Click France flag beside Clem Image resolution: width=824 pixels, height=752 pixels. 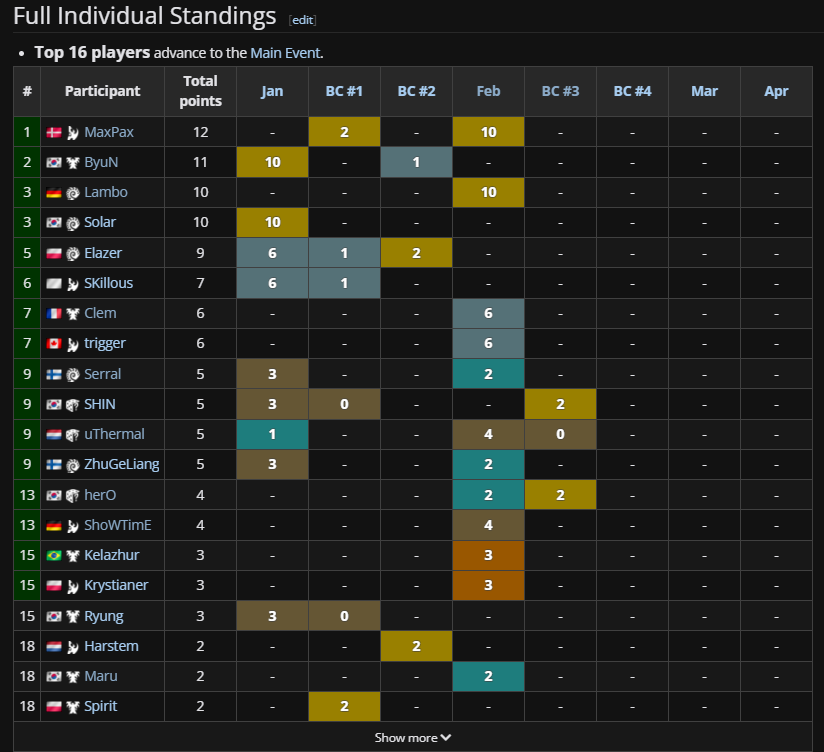tap(54, 313)
